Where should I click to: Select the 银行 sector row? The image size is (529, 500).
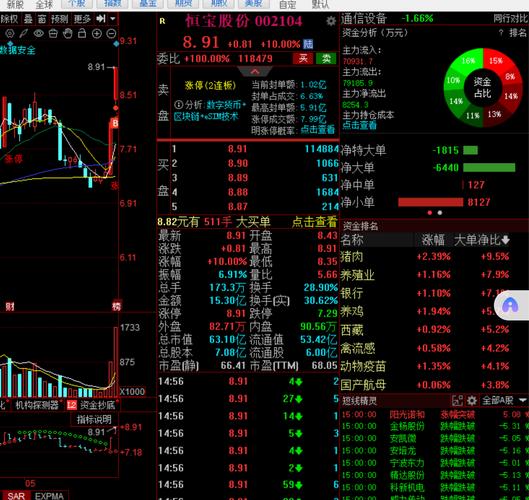click(x=434, y=293)
